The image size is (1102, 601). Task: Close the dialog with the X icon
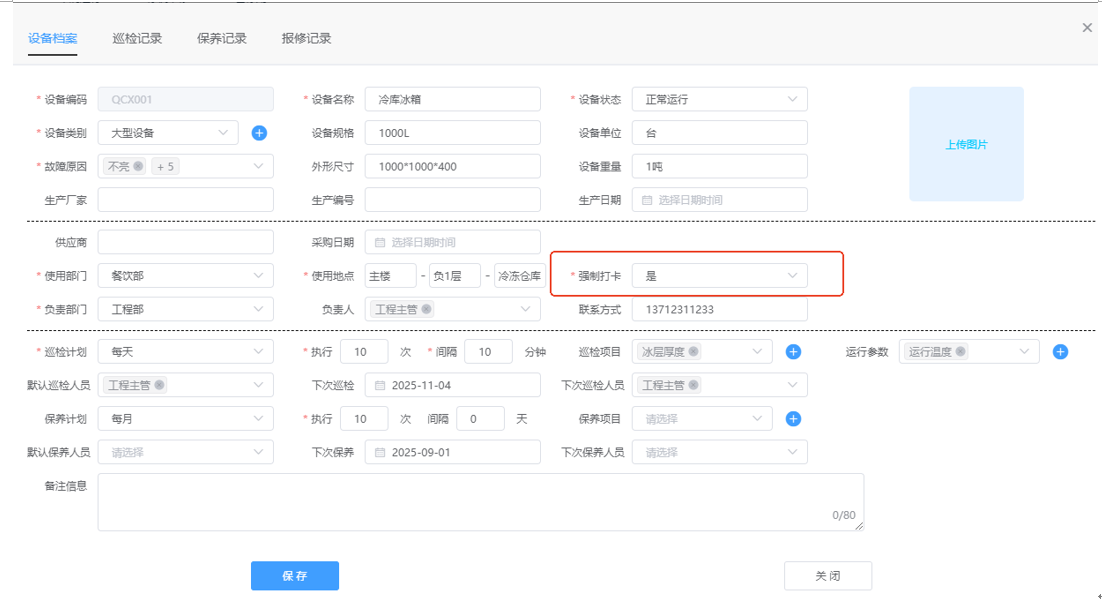pos(1087,28)
